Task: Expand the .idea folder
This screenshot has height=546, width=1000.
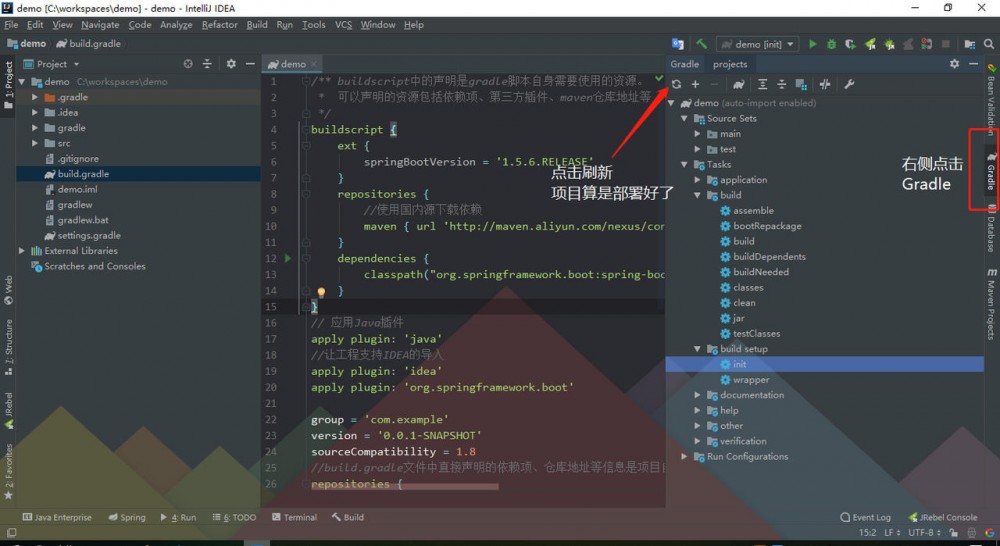Action: 35,112
